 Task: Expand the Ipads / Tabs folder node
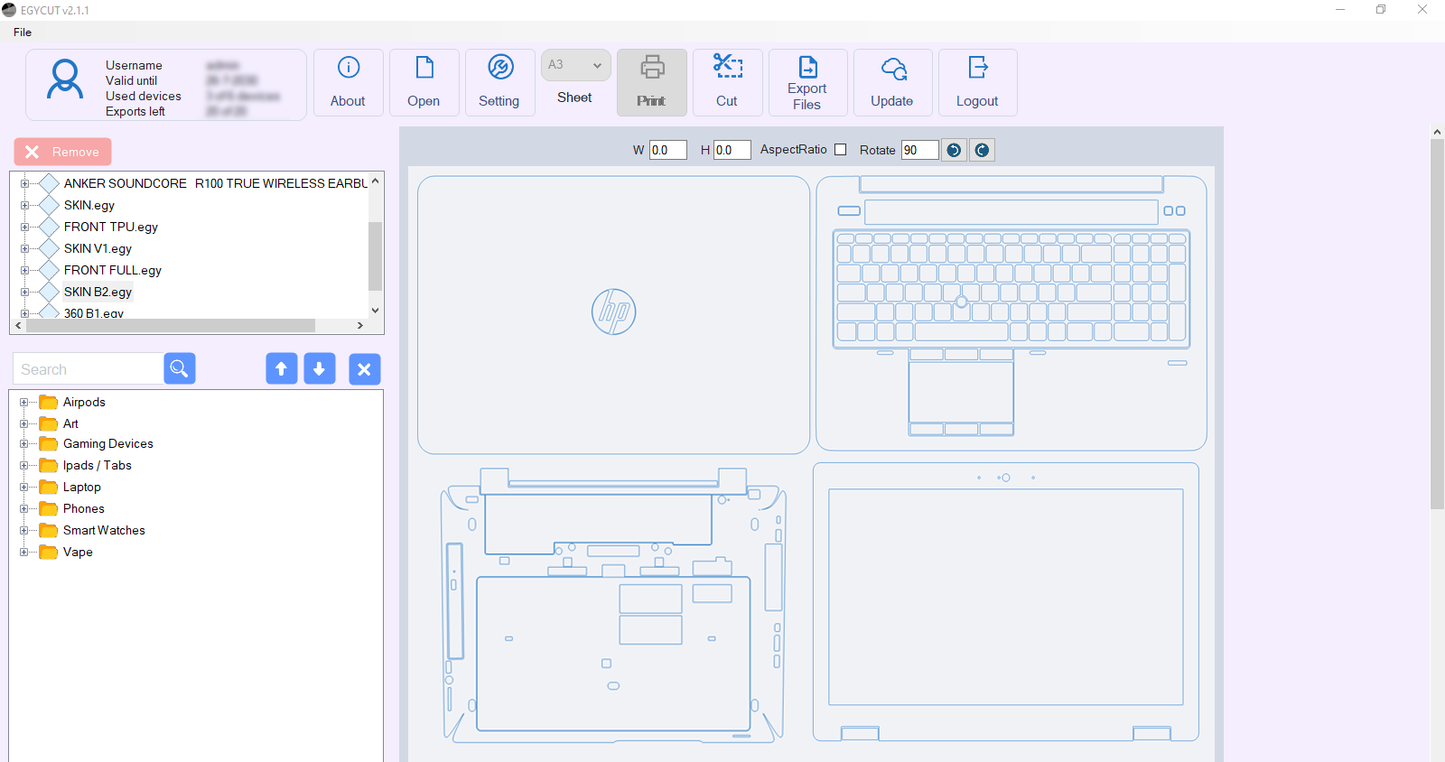click(24, 466)
